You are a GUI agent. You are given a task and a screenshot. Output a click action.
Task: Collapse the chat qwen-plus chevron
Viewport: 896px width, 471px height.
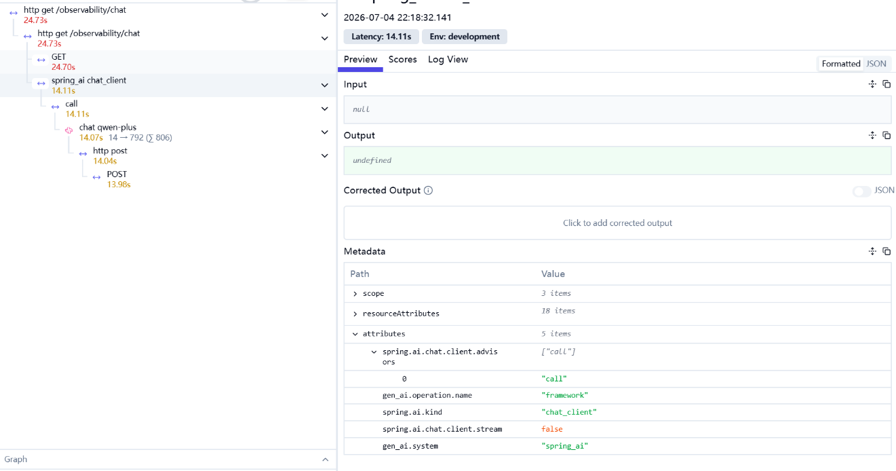tap(325, 132)
